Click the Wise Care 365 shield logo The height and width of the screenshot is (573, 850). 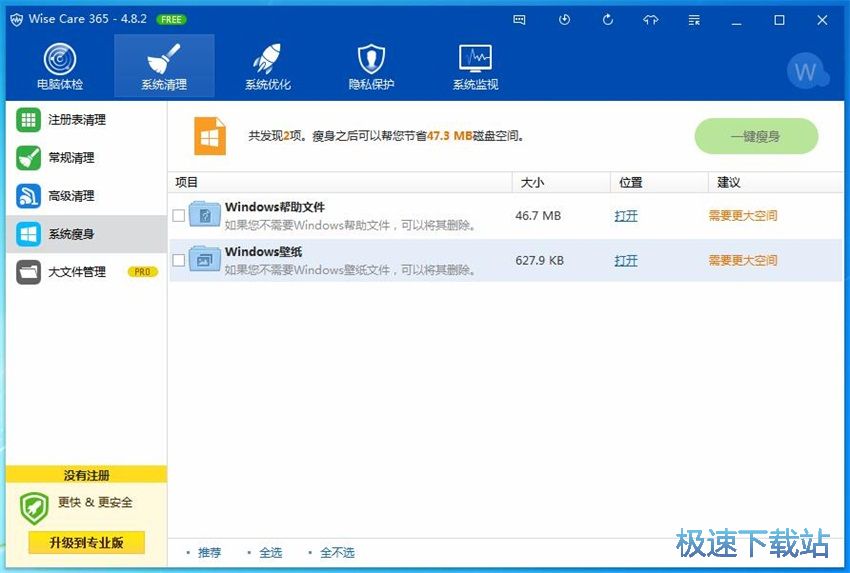(x=16, y=20)
